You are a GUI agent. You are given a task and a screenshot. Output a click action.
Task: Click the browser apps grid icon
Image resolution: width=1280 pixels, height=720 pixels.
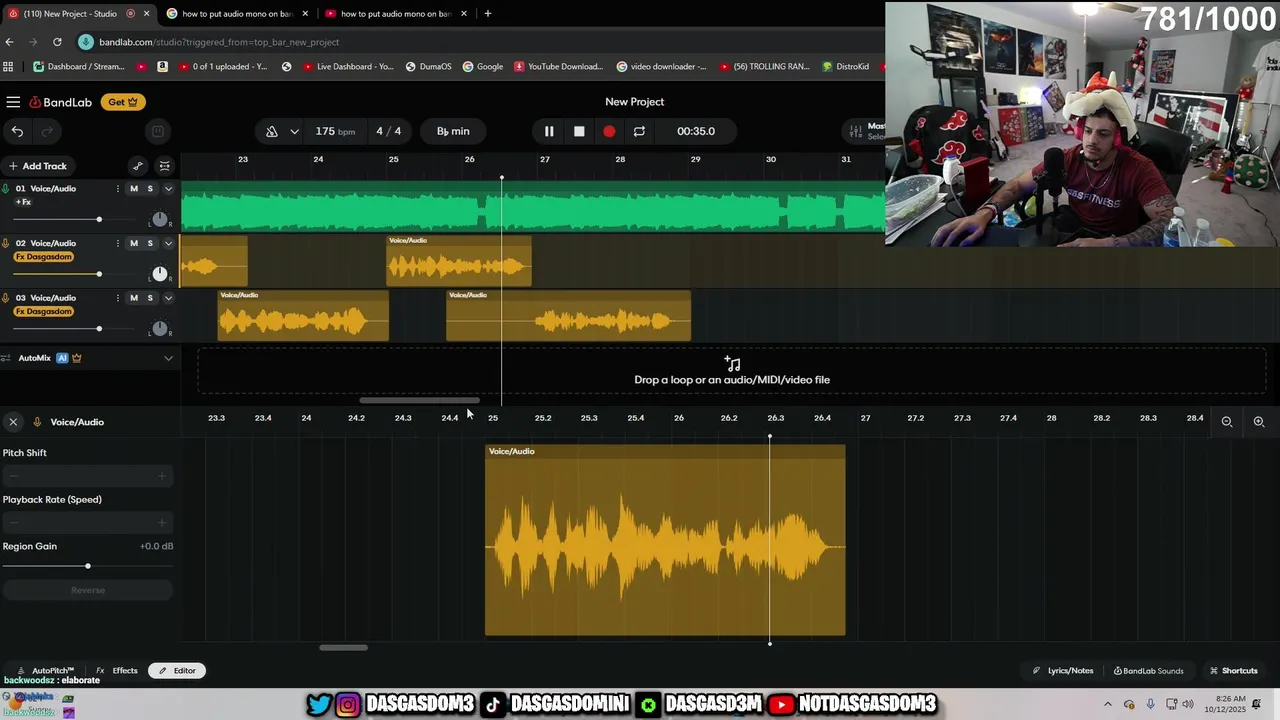point(8,67)
